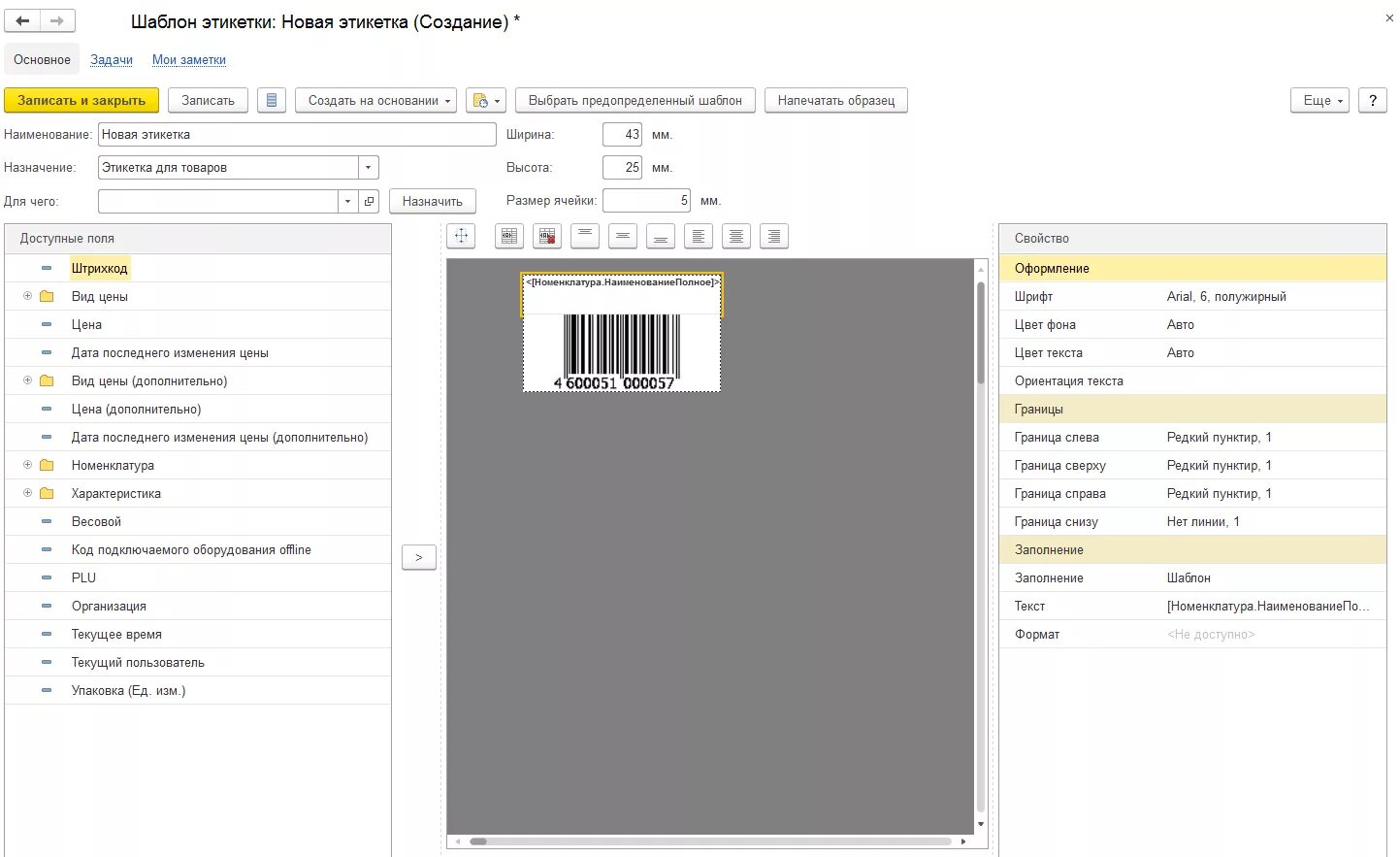Click the Заполнение value Шаблон
The width and height of the screenshot is (1400, 857).
[1188, 577]
